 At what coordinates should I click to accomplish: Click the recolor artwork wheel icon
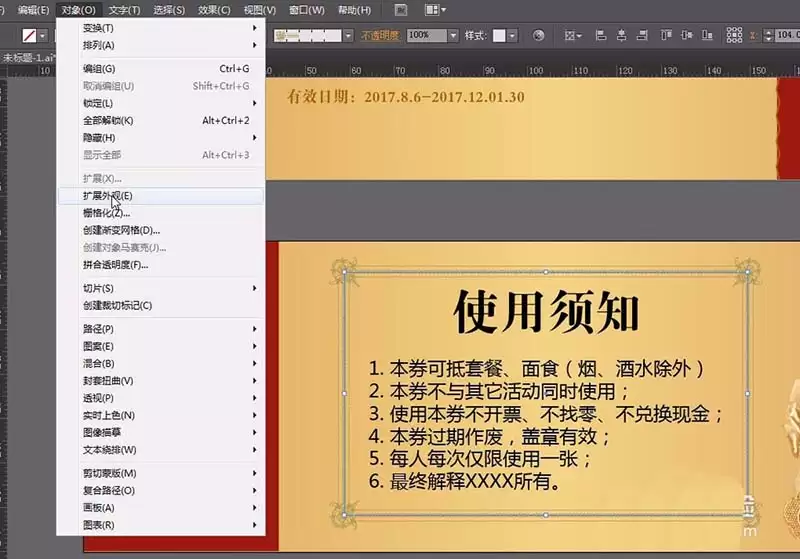click(538, 35)
